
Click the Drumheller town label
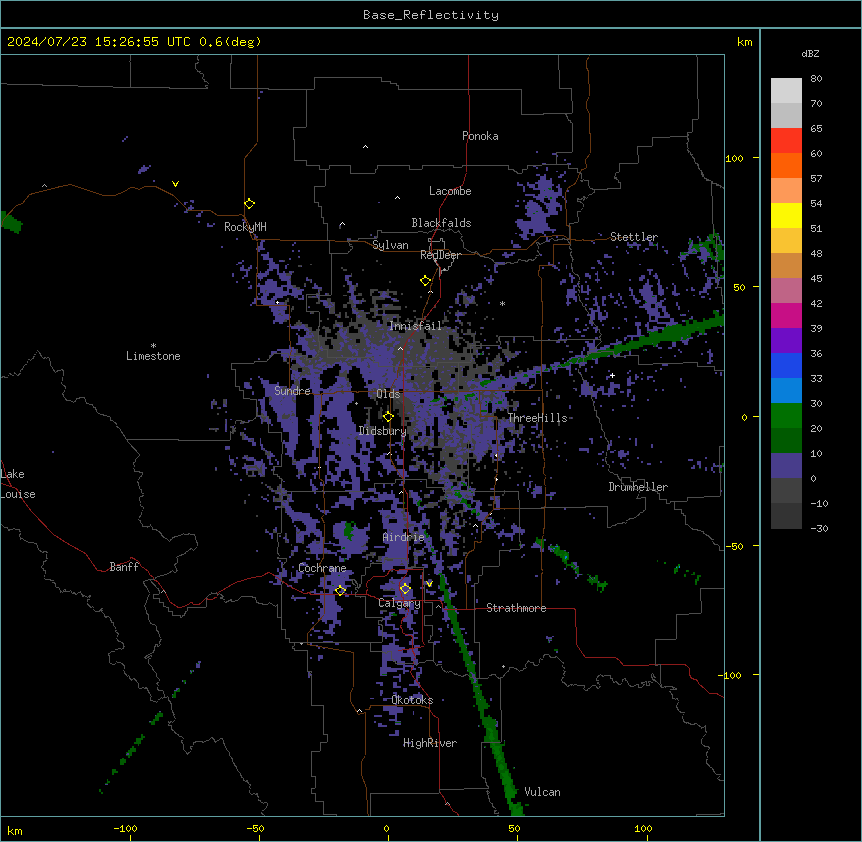tap(638, 487)
